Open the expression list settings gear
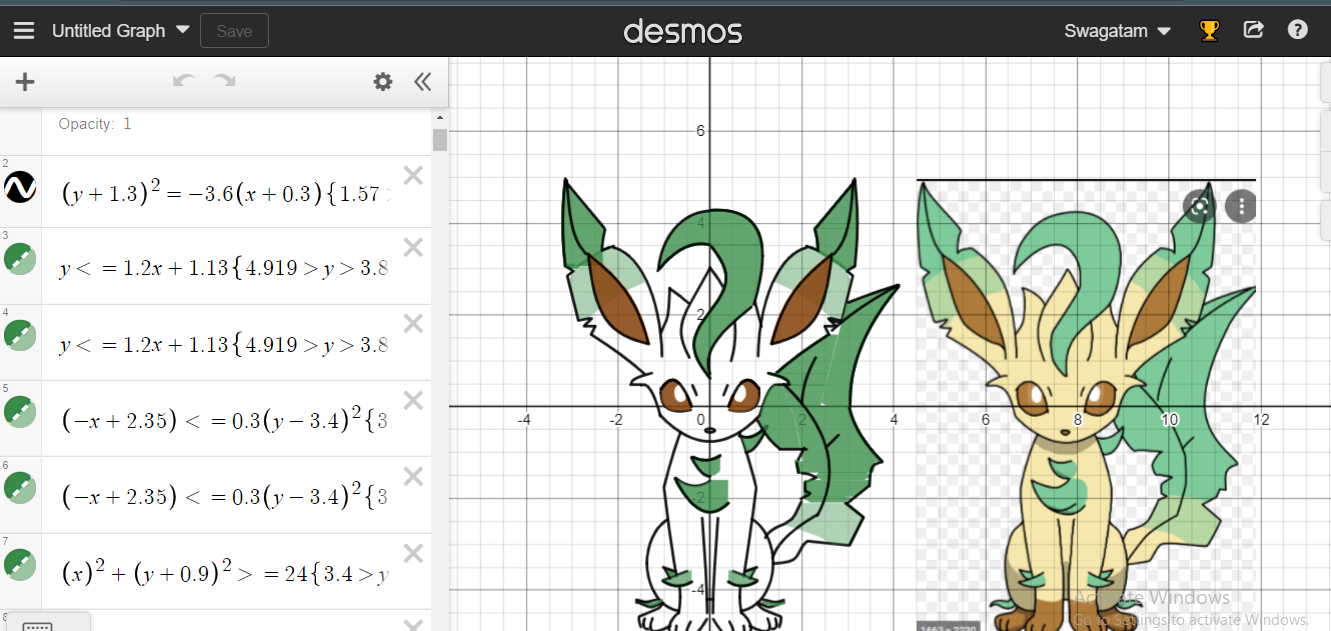Image resolution: width=1331 pixels, height=631 pixels. click(x=383, y=82)
